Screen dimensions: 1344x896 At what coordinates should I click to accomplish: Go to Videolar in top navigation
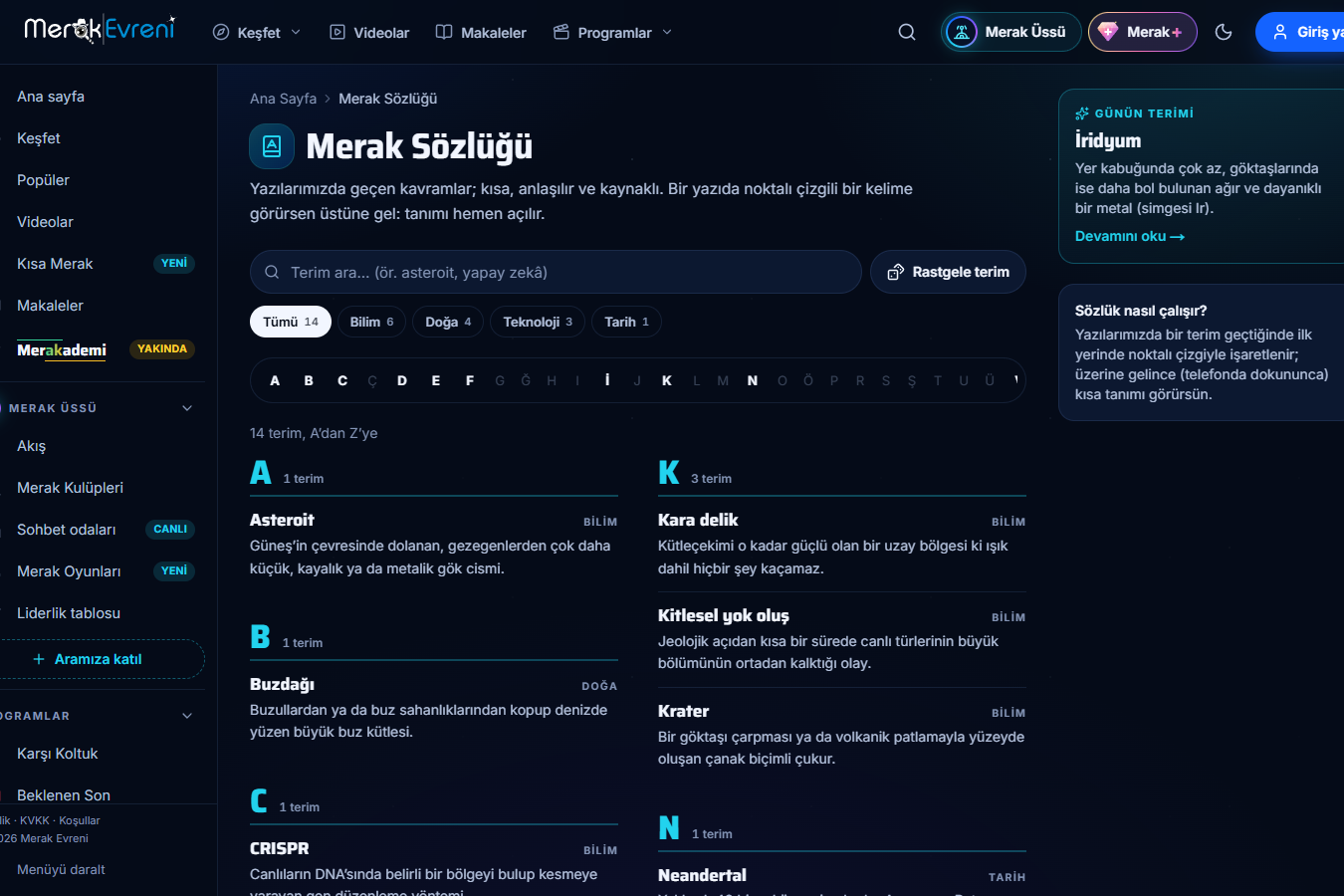point(369,33)
